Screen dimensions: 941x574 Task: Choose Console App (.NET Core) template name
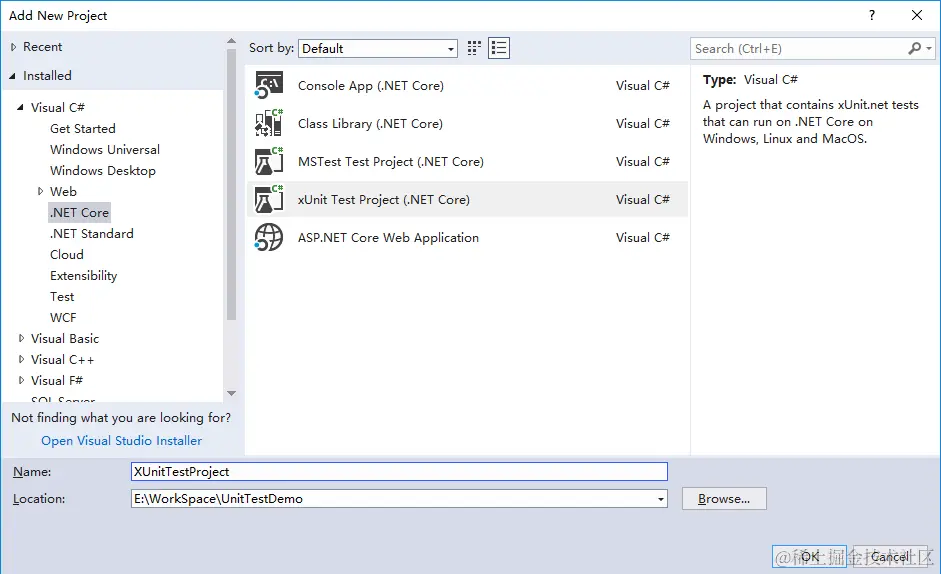click(371, 86)
